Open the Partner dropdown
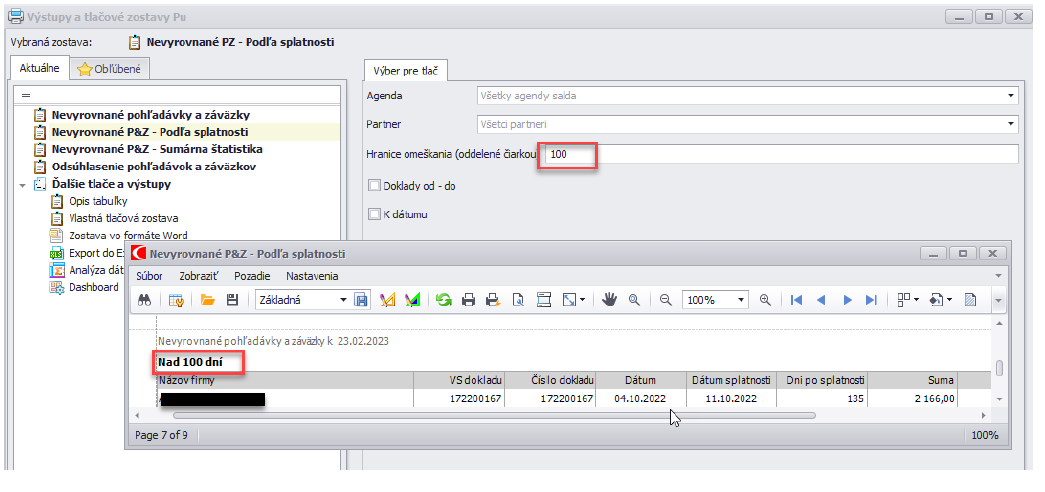The width and height of the screenshot is (1045, 492). point(1010,125)
